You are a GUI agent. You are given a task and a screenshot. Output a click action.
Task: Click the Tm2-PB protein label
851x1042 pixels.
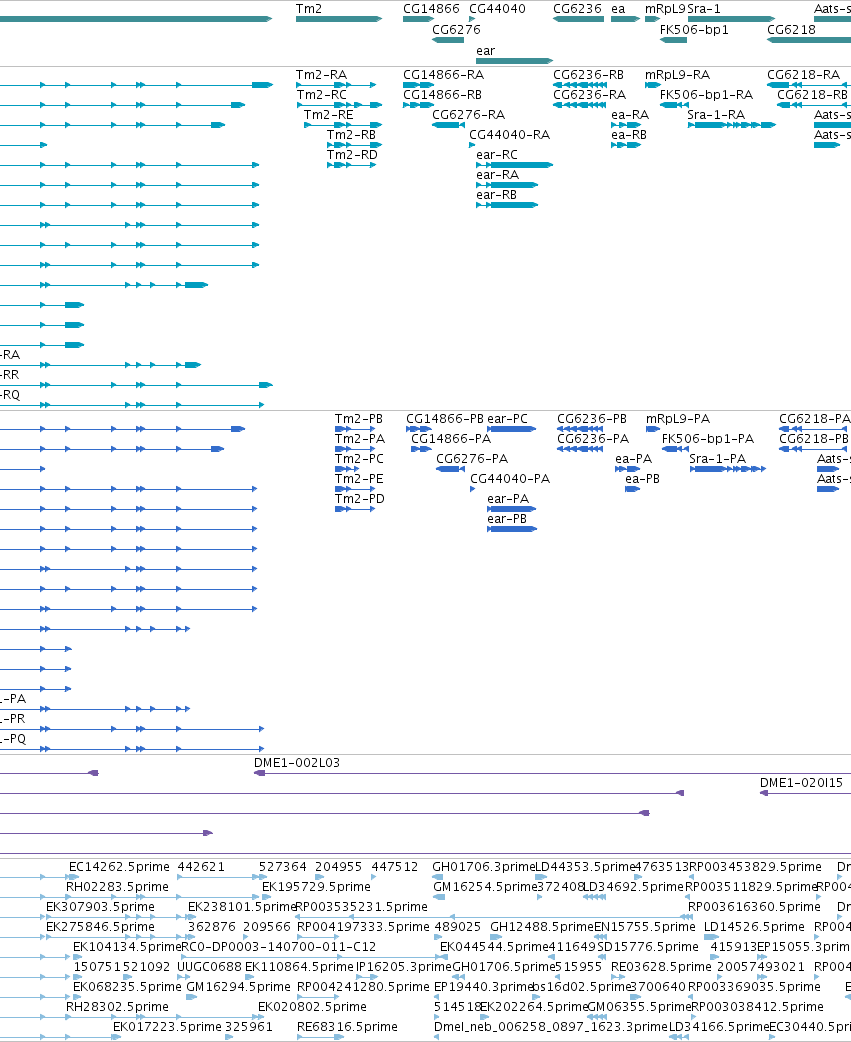359,419
